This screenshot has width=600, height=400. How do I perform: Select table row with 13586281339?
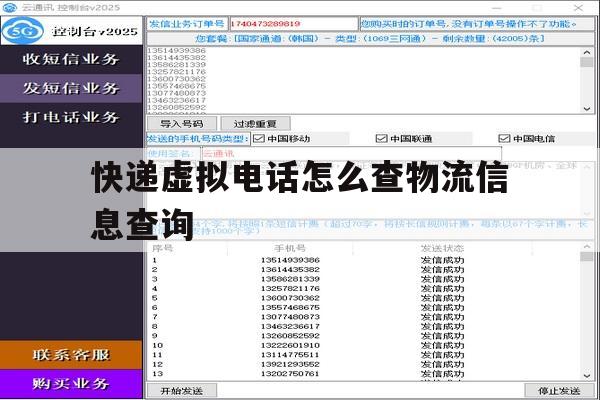(x=364, y=279)
